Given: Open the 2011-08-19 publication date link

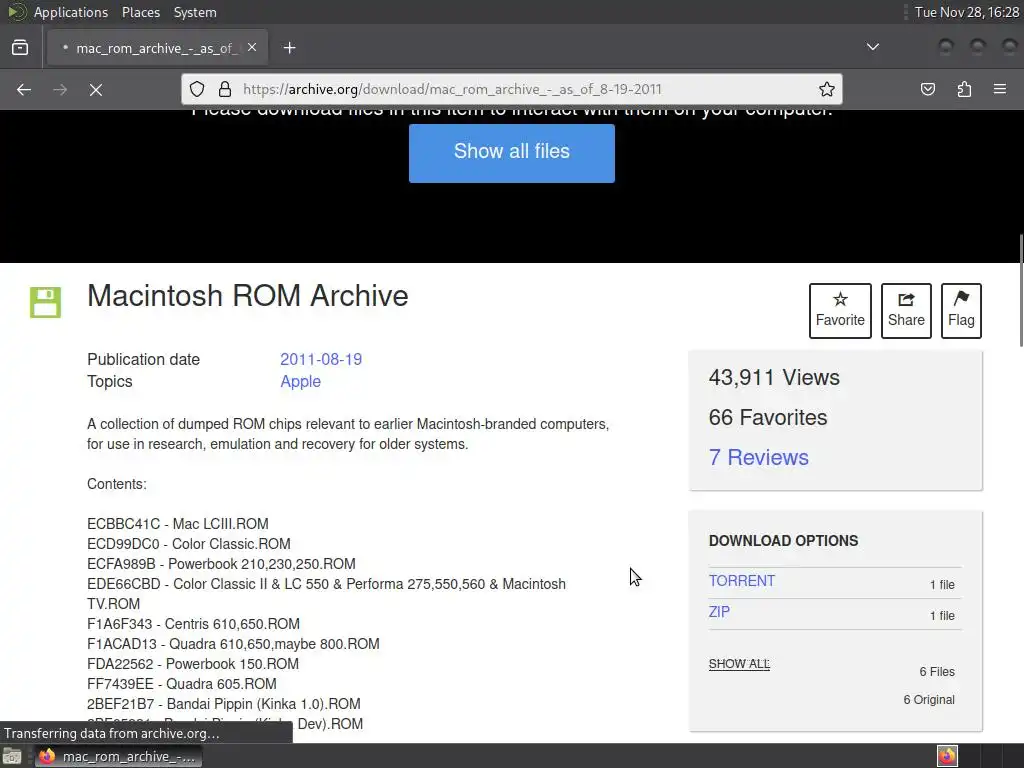Looking at the screenshot, I should tap(321, 359).
